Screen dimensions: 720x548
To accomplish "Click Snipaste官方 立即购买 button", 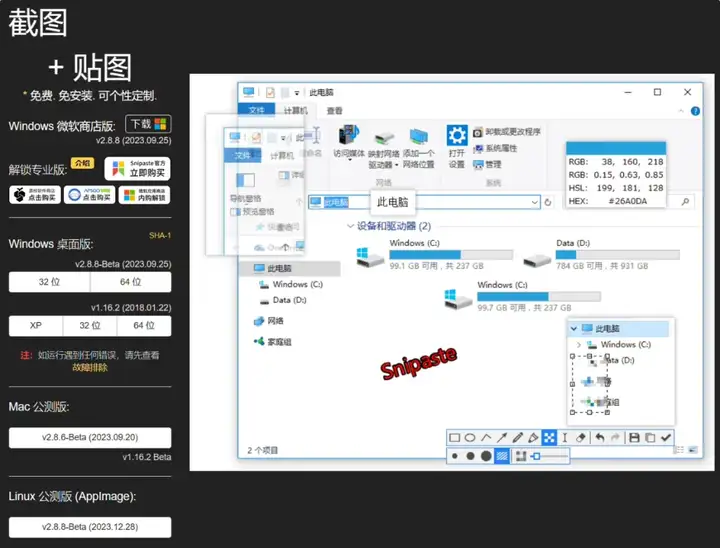I will 137,169.
